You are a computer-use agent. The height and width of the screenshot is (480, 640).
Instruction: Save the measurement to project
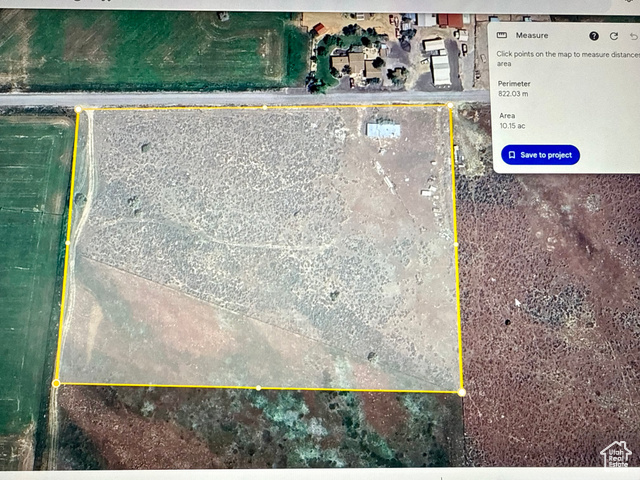point(540,155)
